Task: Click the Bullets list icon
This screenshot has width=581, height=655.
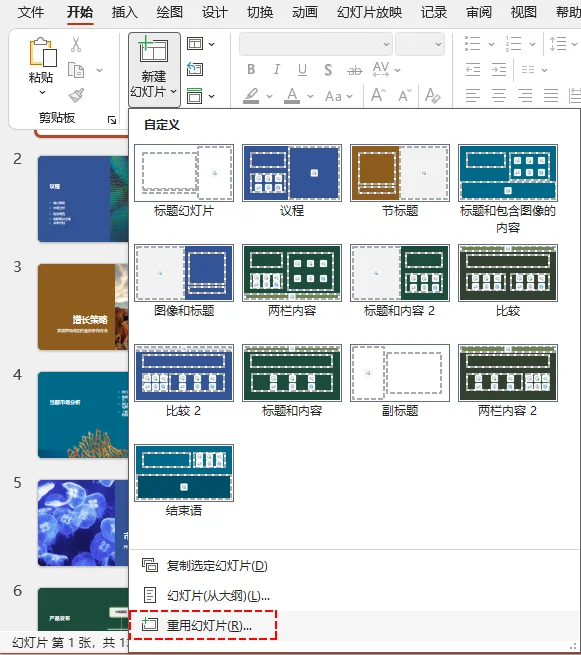Action: pyautogui.click(x=472, y=43)
